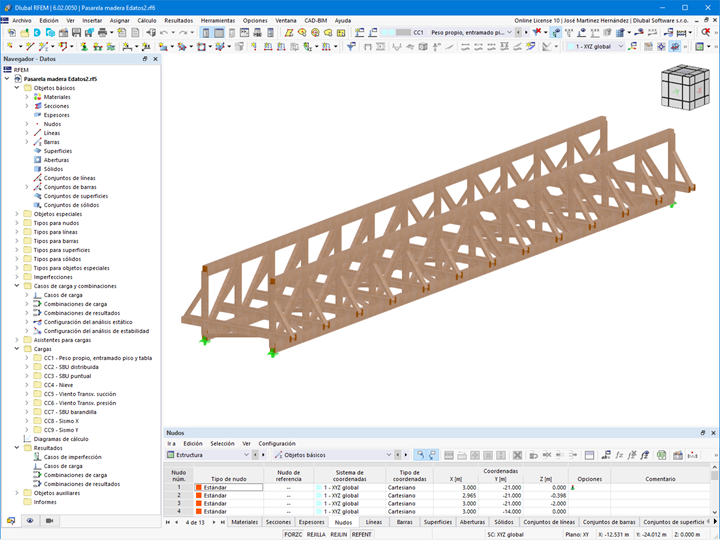
Task: Toggle REJILLA status bar button
Action: 316,534
